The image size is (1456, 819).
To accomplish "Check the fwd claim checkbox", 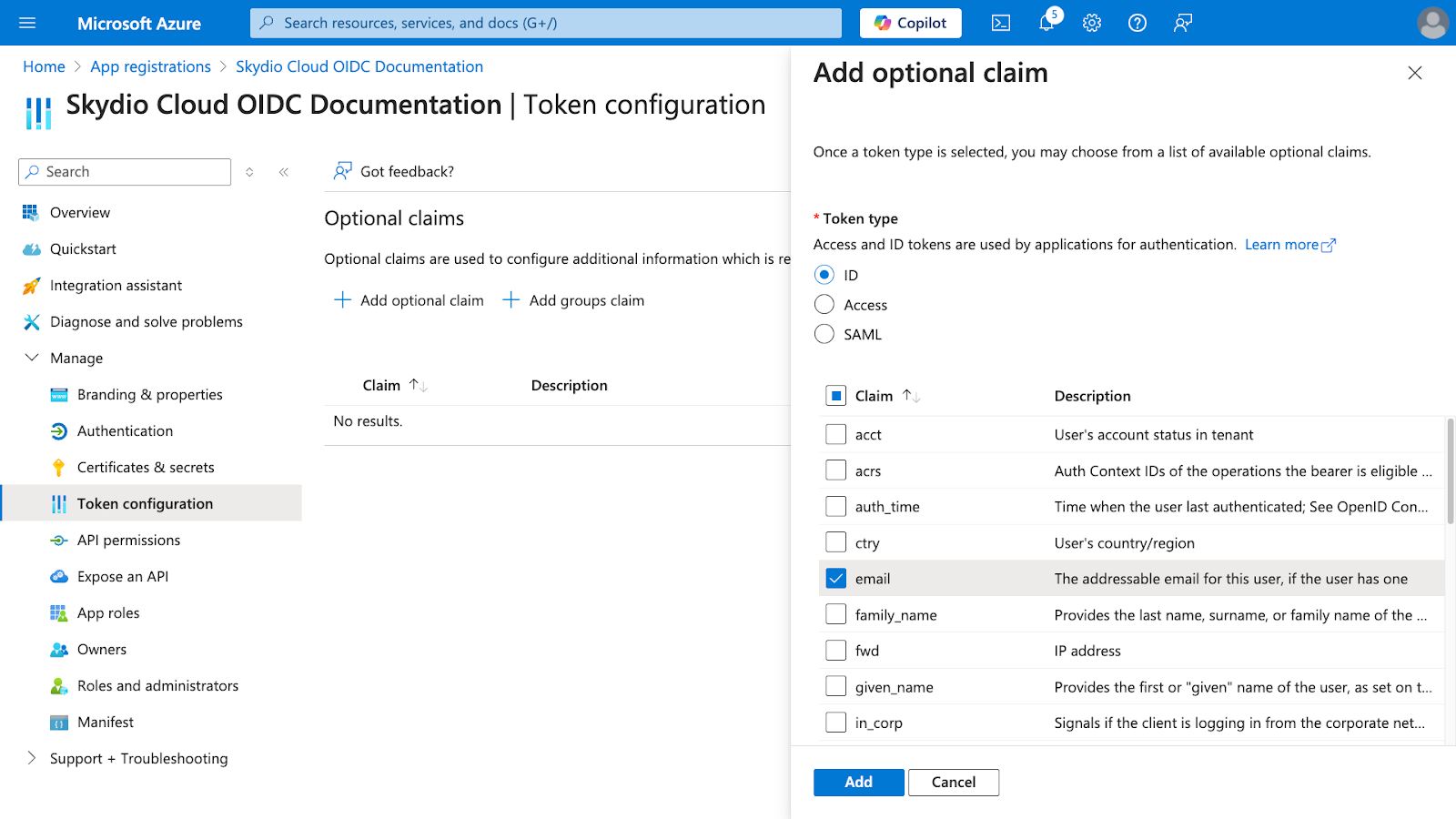I will (835, 651).
